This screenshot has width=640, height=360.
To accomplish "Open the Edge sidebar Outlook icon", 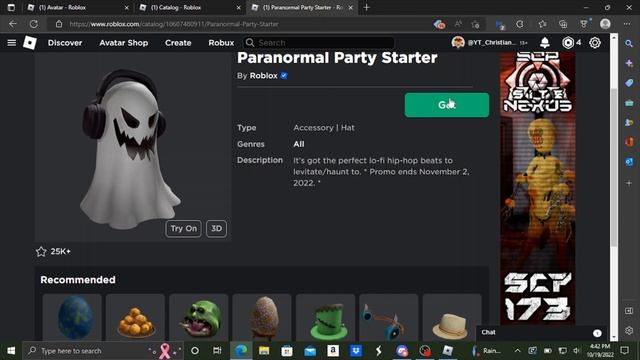I will click(629, 162).
